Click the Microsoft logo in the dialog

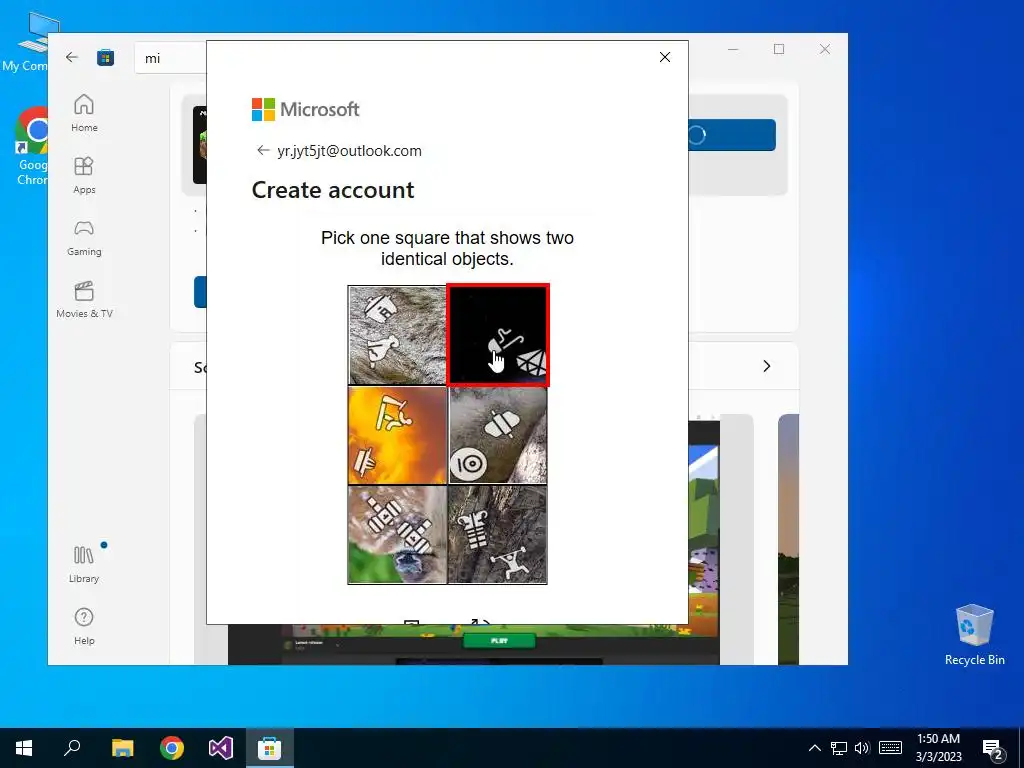[306, 109]
